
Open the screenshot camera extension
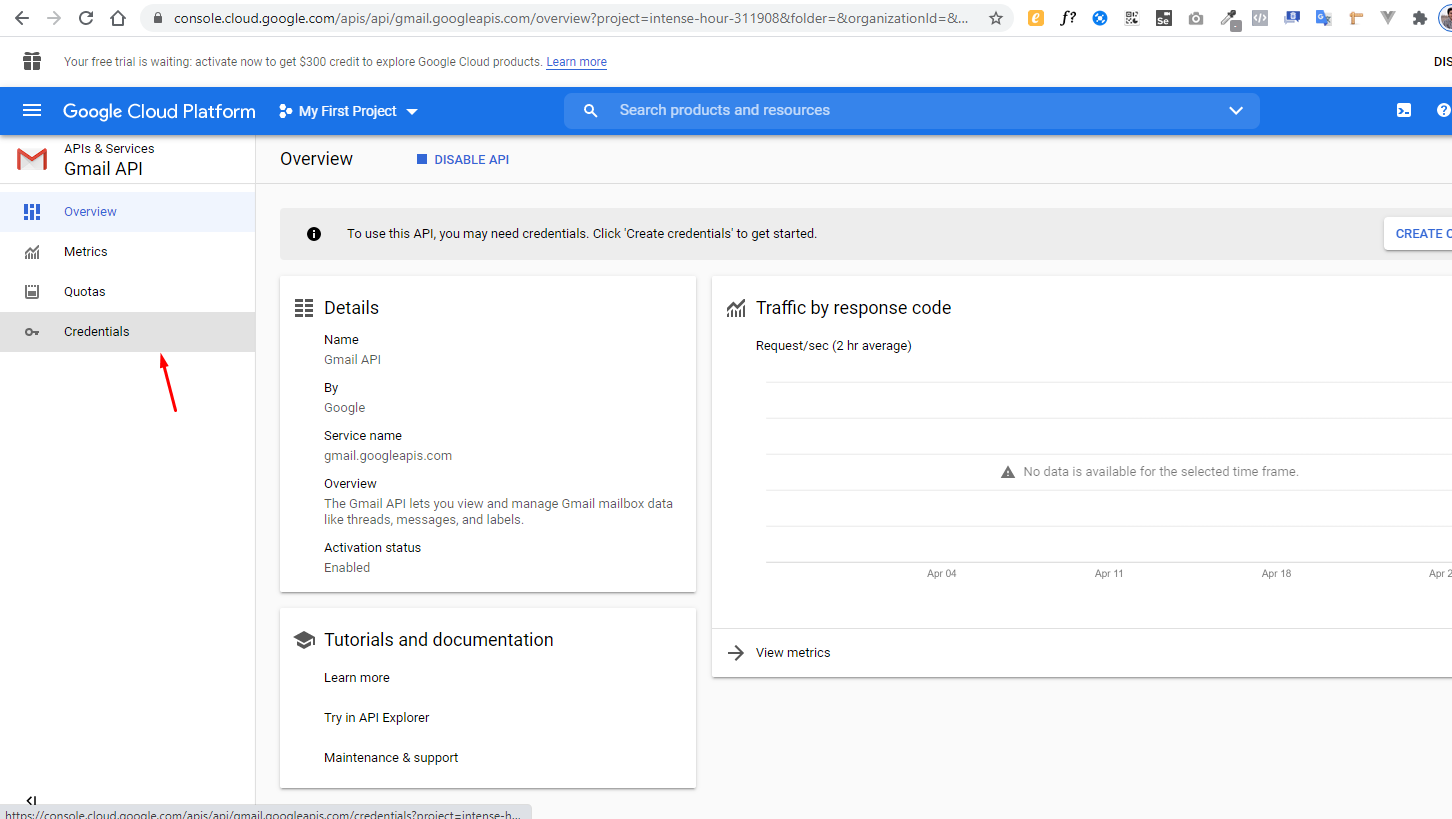(x=1196, y=17)
